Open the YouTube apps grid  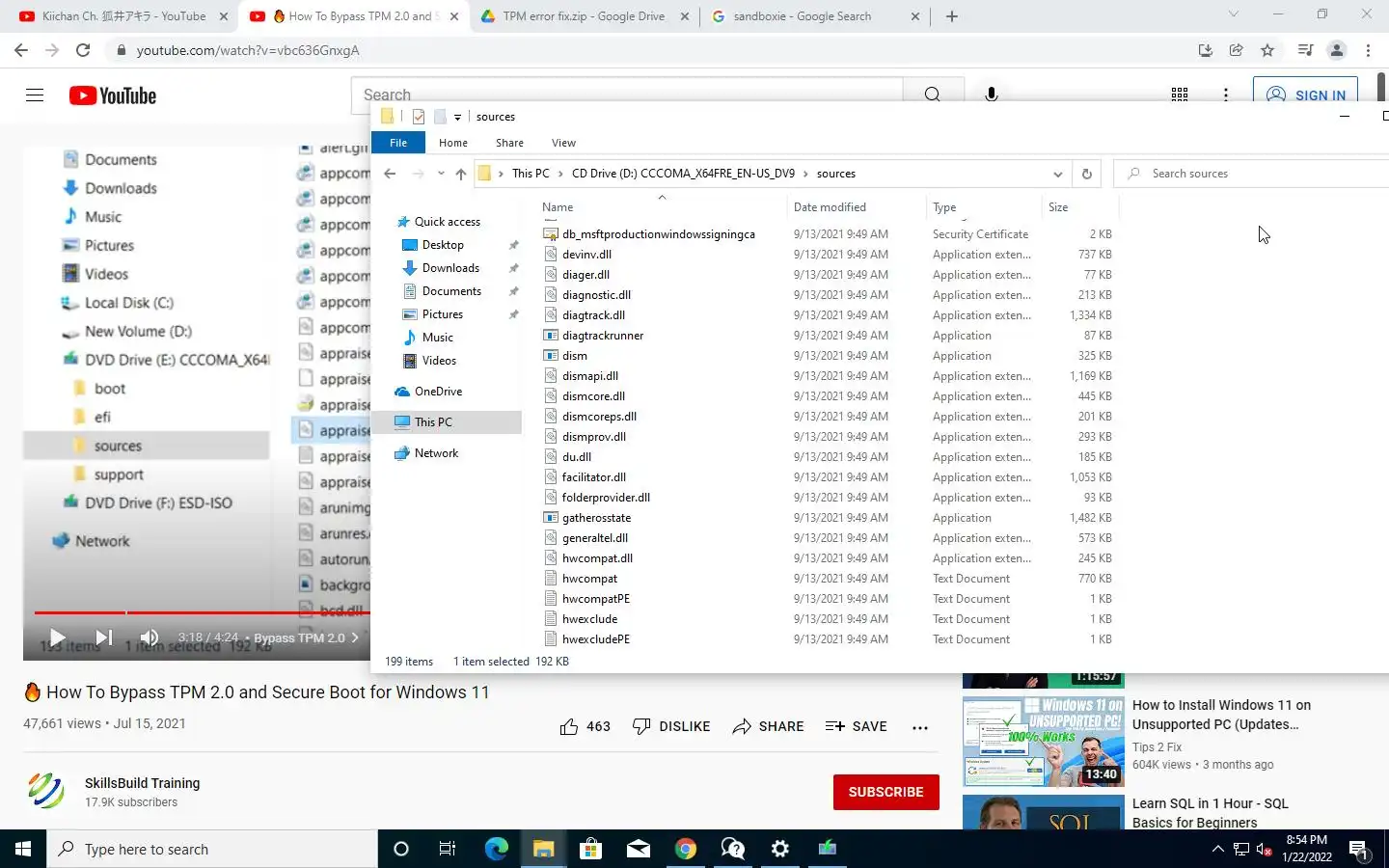point(1179,95)
